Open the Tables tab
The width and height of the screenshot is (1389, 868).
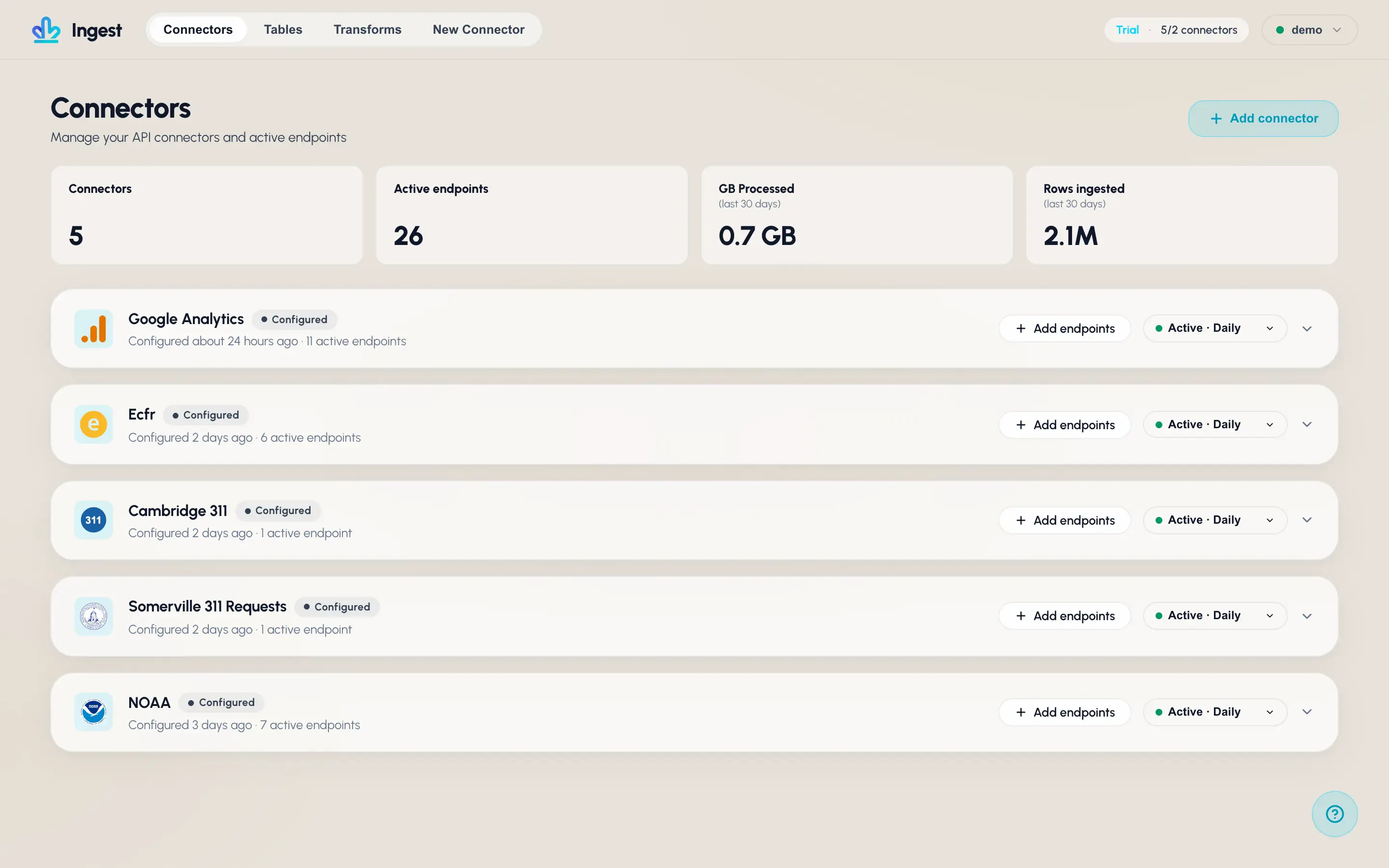tap(283, 30)
